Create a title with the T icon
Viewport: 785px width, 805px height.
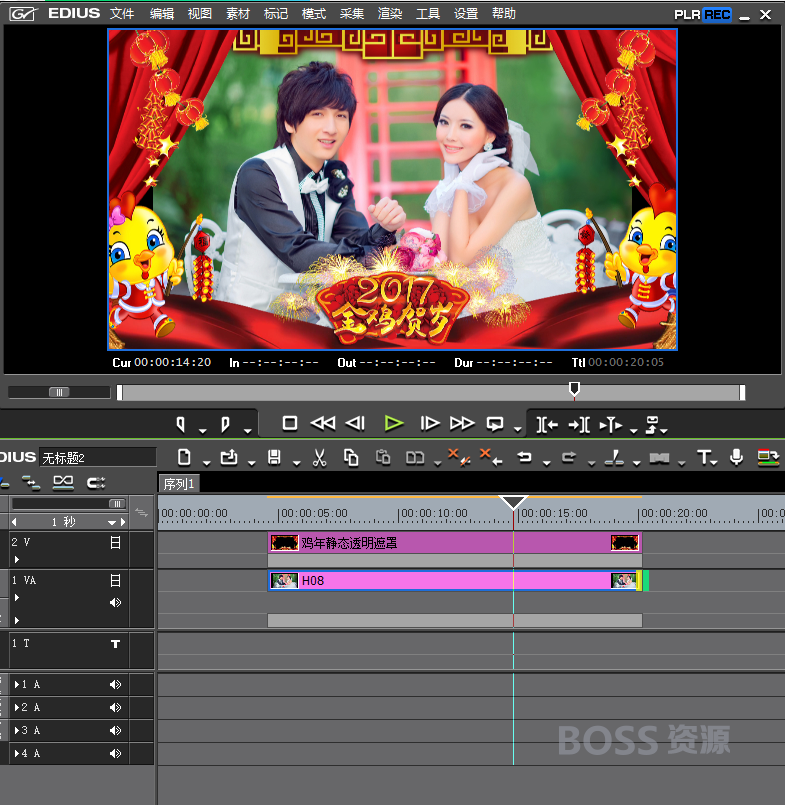tap(704, 457)
